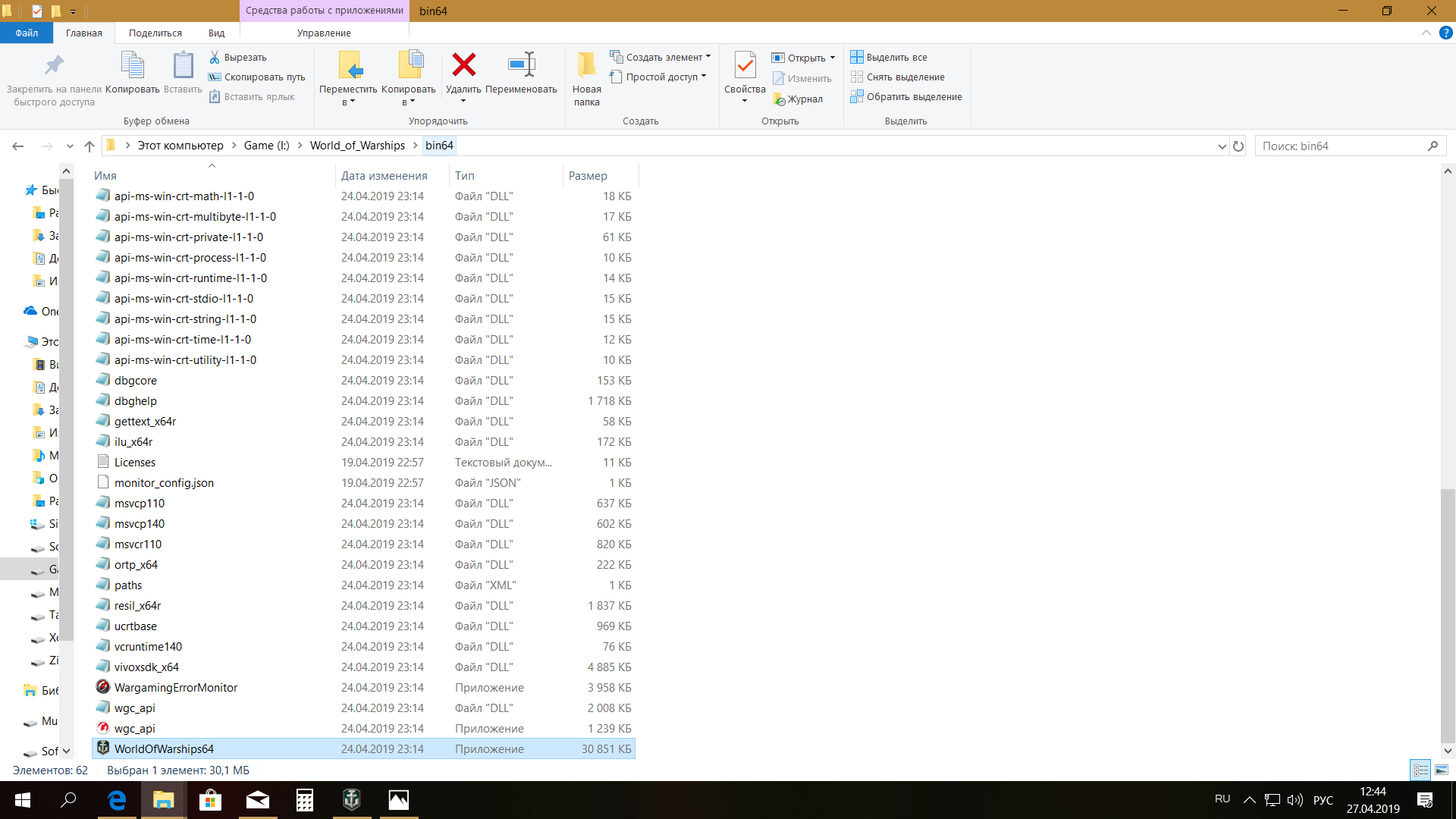1456x819 pixels.
Task: Expand the address bar history dropdown arrow
Action: point(1222,146)
